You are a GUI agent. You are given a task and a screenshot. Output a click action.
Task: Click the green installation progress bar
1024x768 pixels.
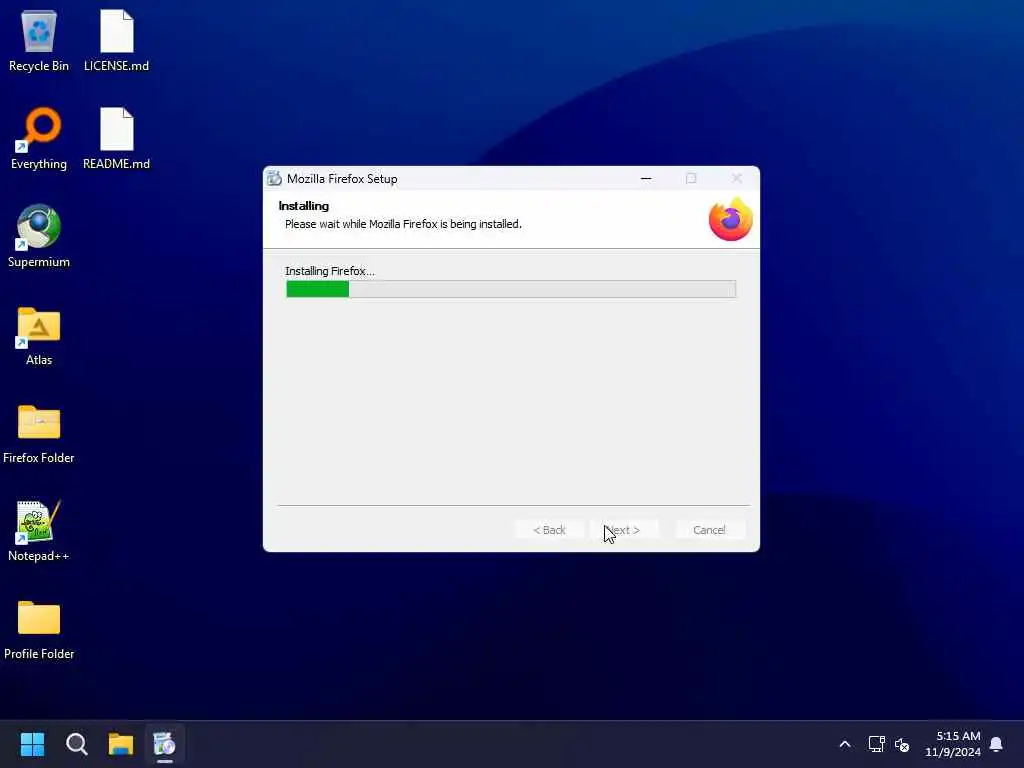[x=511, y=289]
